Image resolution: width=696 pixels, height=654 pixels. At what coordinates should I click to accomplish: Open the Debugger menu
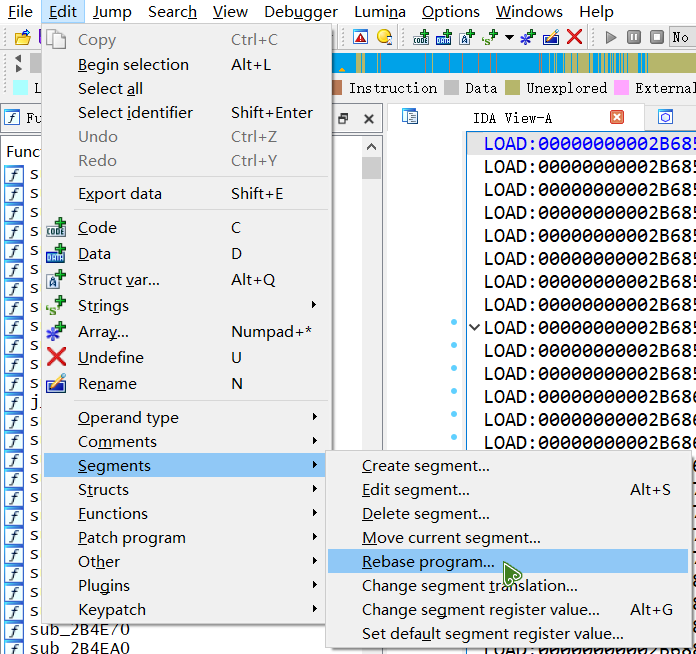[x=301, y=12]
